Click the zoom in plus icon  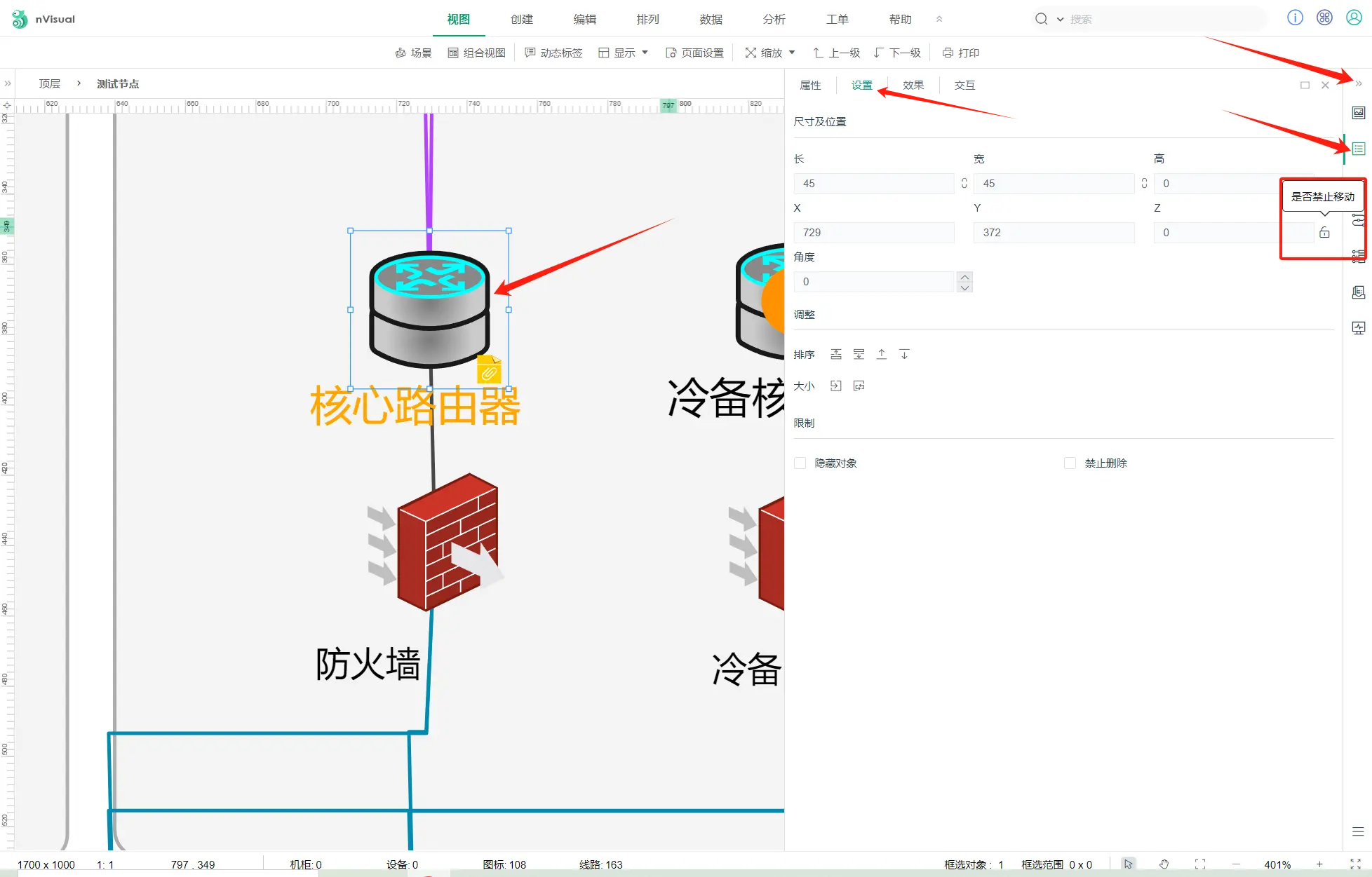tap(1319, 864)
